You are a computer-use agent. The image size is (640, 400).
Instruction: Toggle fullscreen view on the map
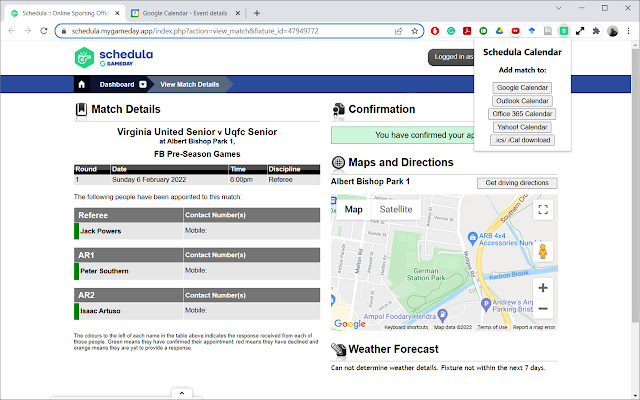click(x=543, y=210)
